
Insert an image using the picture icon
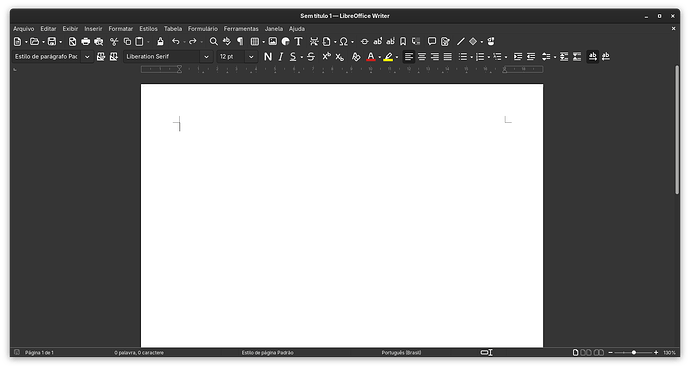coord(273,41)
